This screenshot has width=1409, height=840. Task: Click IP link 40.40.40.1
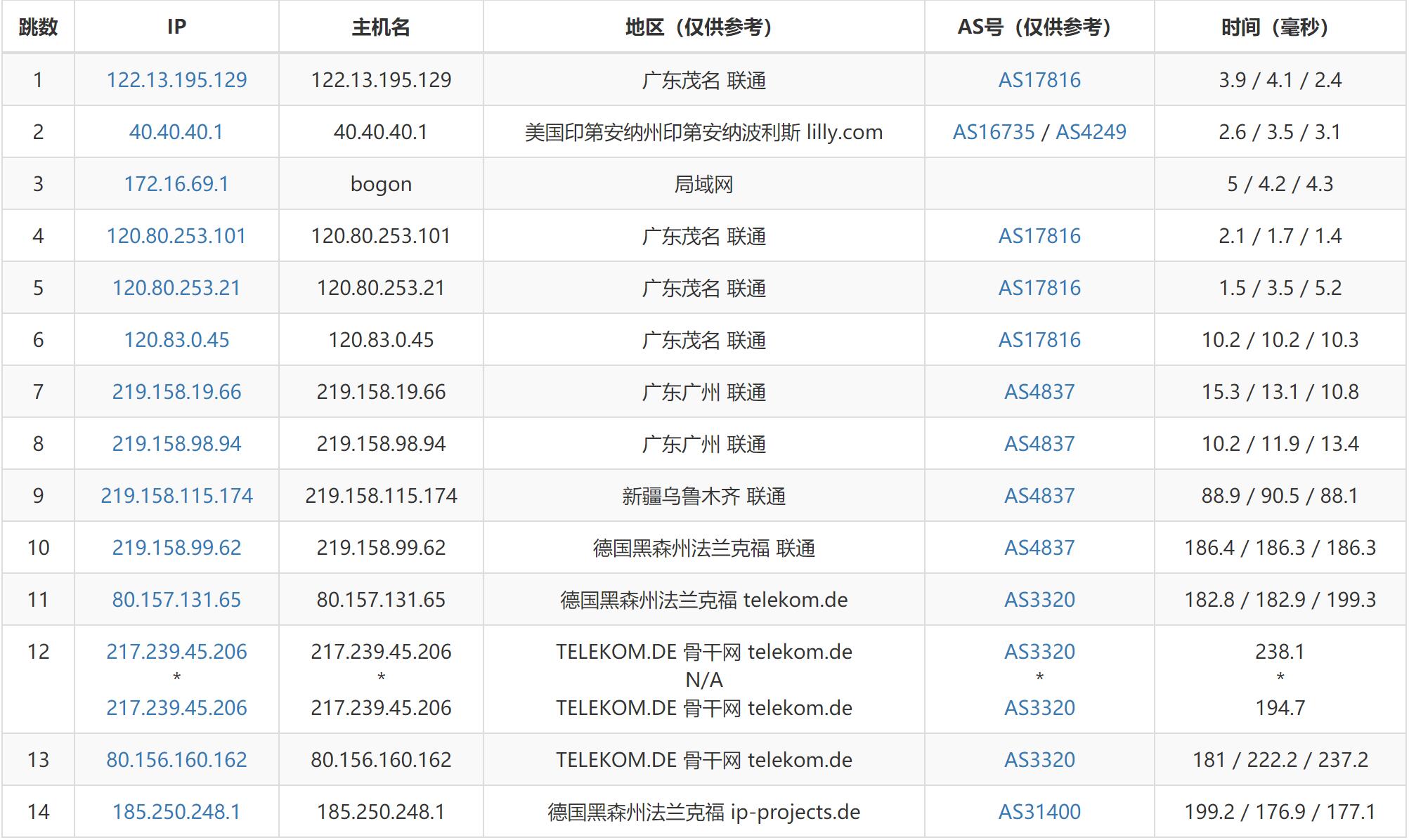176,132
